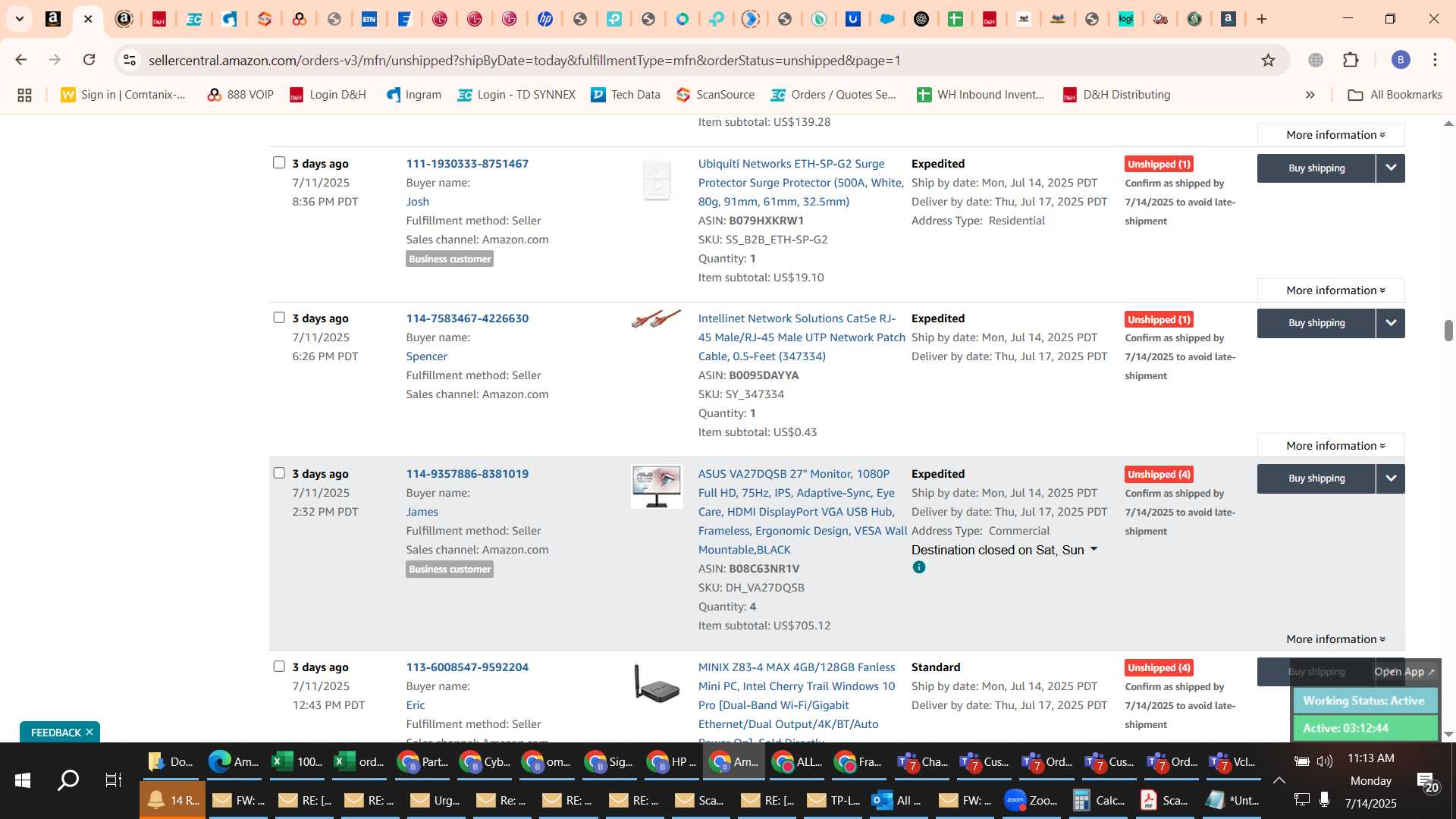The image size is (1456, 819).
Task: Click the Chrome profile avatar B
Action: (x=1401, y=60)
